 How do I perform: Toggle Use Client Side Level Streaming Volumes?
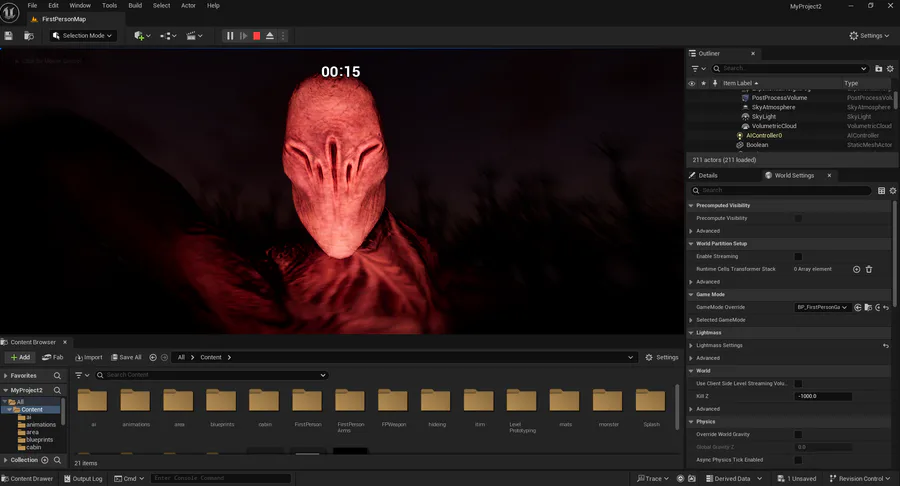798,383
